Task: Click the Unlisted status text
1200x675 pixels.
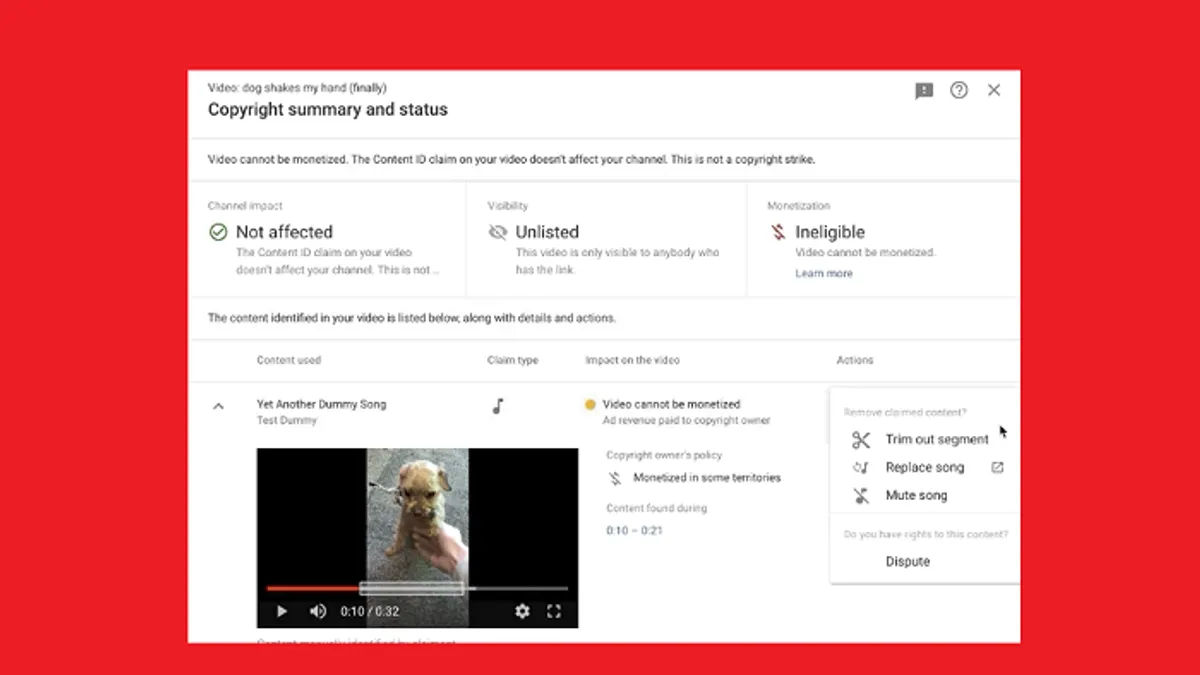Action: pos(547,232)
